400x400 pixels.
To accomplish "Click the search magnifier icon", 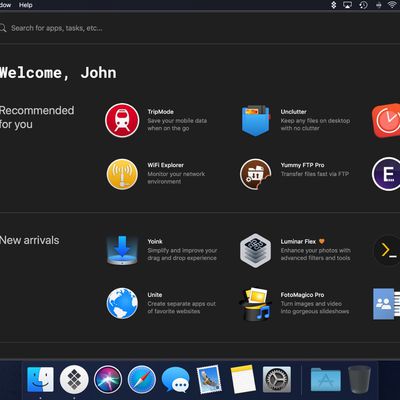I will (x=3, y=28).
